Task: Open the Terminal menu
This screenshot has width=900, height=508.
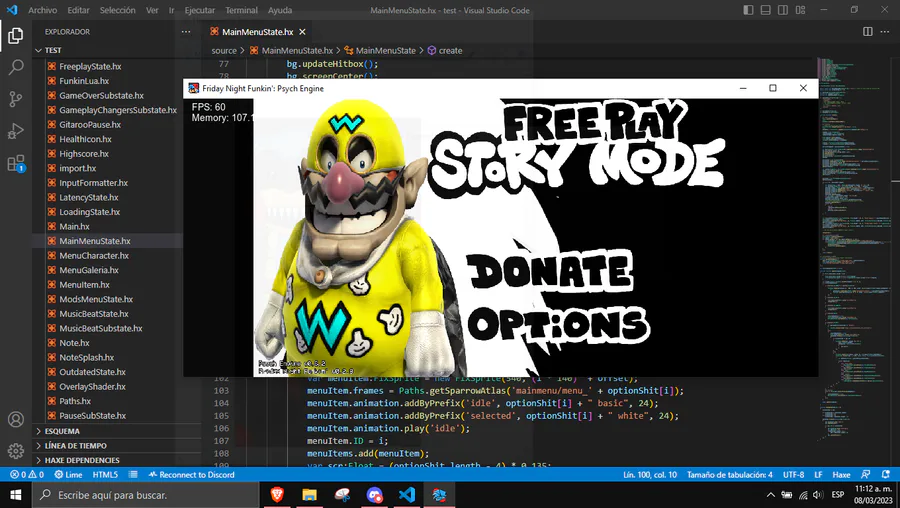Action: point(242,10)
